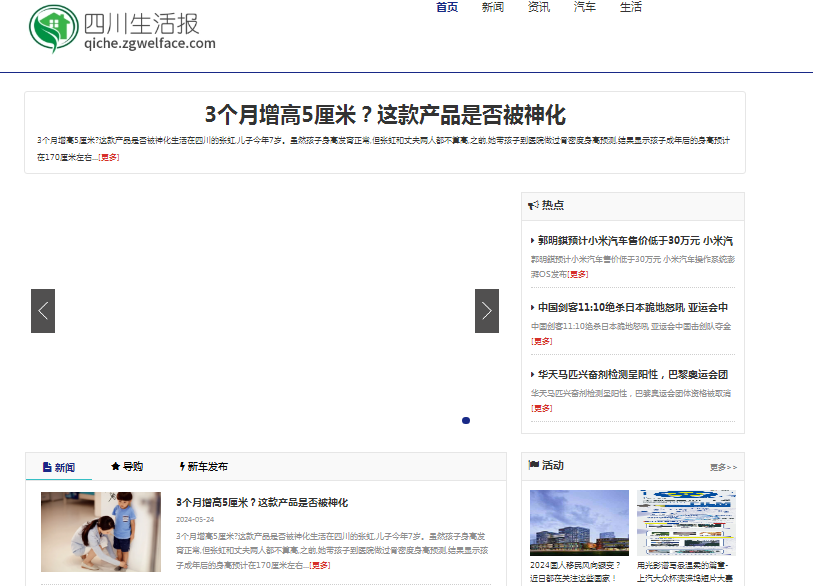Viewport: 813px width, 586px height.
Task: Open 郭明錤预计小米汽车售价低于30万元 hot article
Action: coord(635,241)
